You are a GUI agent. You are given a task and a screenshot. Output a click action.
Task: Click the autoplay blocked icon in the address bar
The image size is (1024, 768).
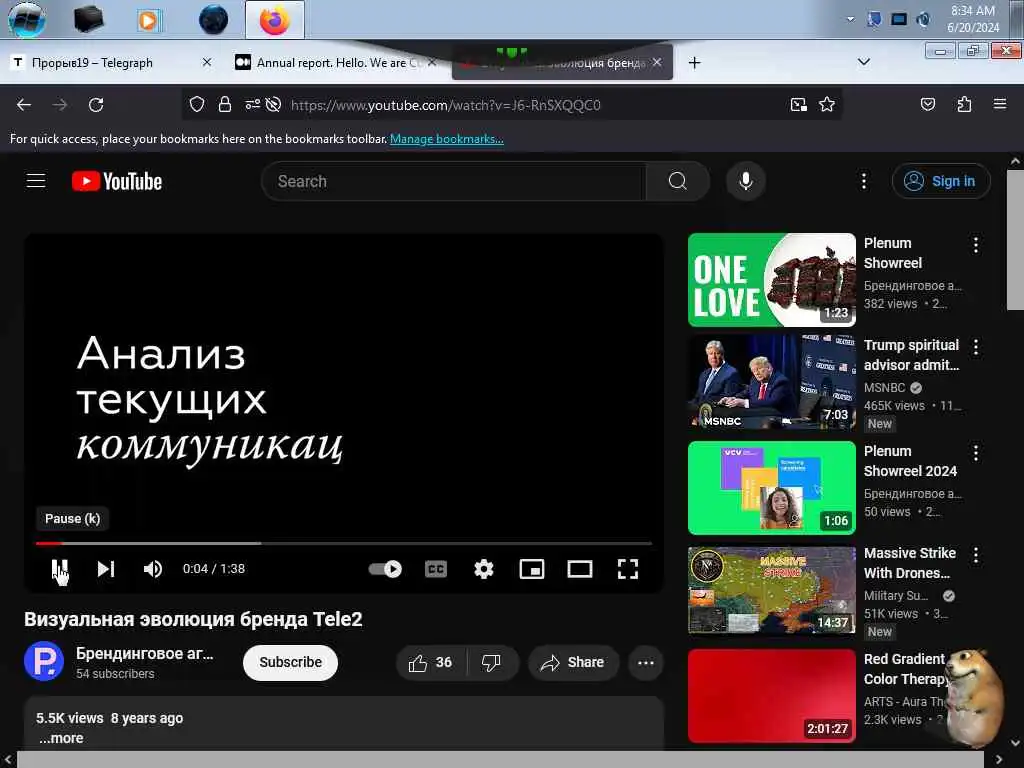274,104
